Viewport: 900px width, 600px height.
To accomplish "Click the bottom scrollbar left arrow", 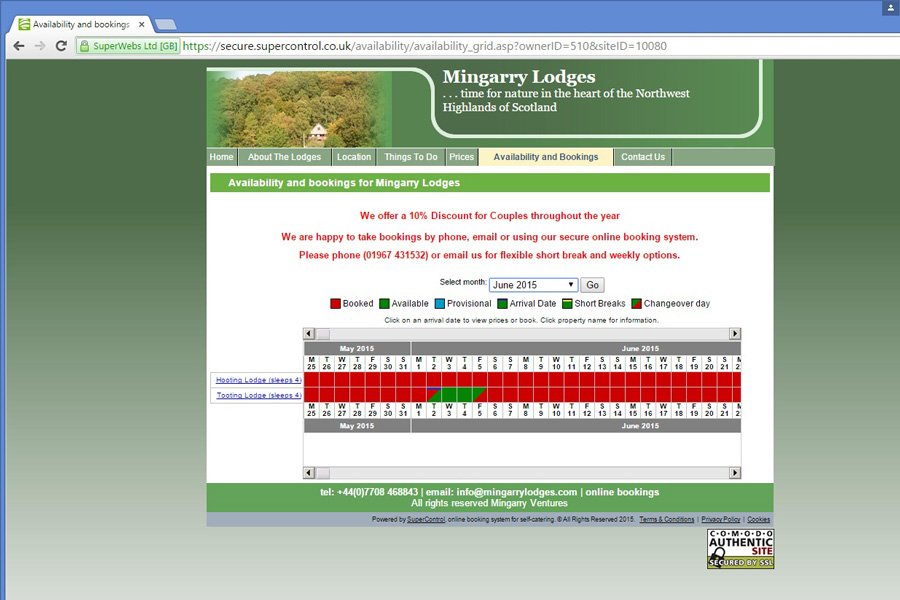I will (x=309, y=473).
